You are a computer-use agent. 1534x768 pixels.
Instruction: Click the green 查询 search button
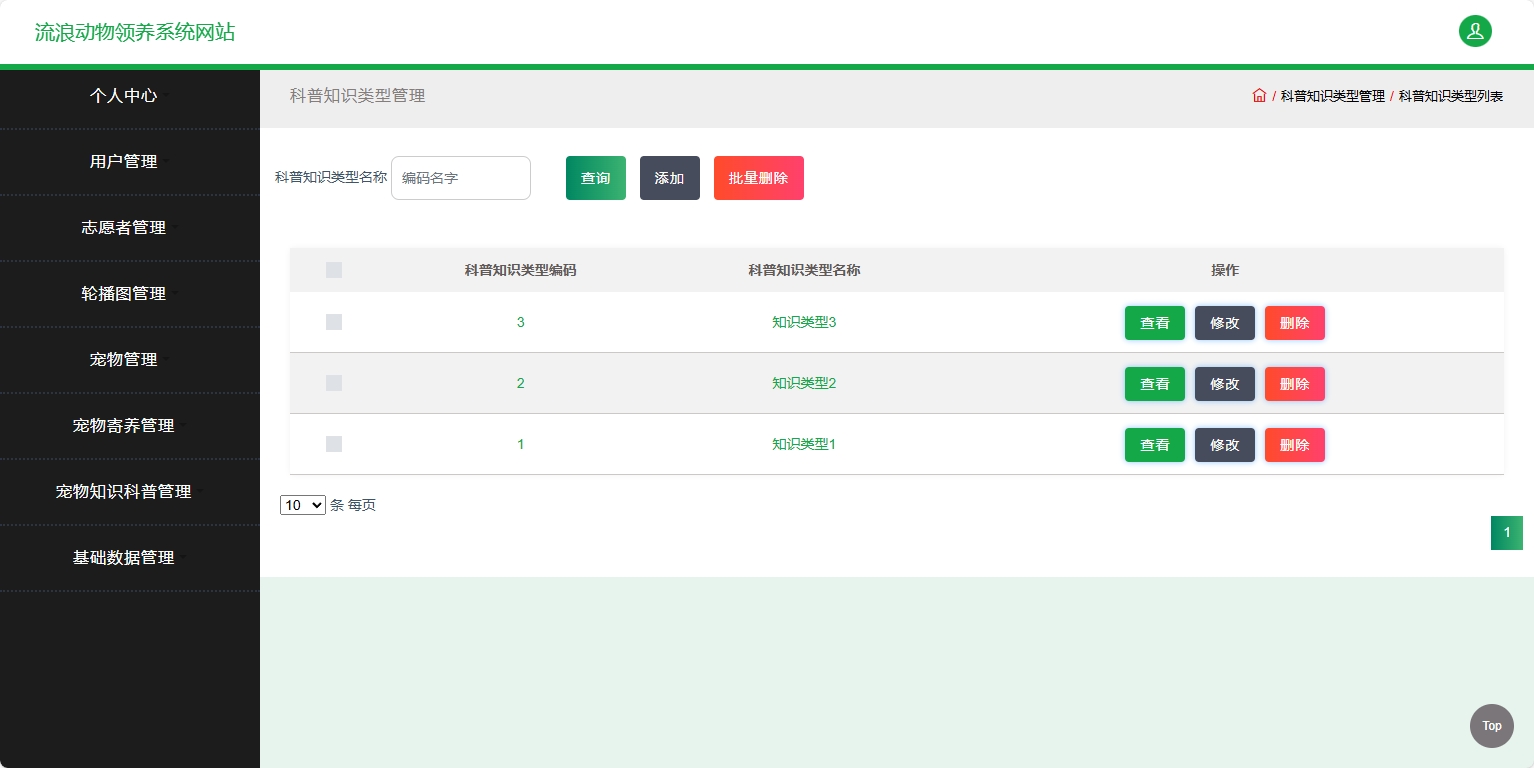pos(595,177)
